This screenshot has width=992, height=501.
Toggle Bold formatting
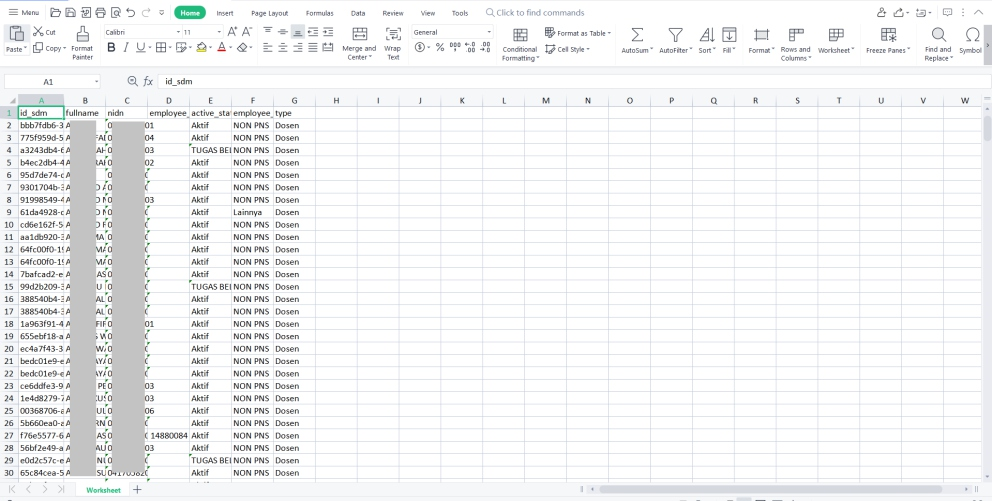(111, 48)
